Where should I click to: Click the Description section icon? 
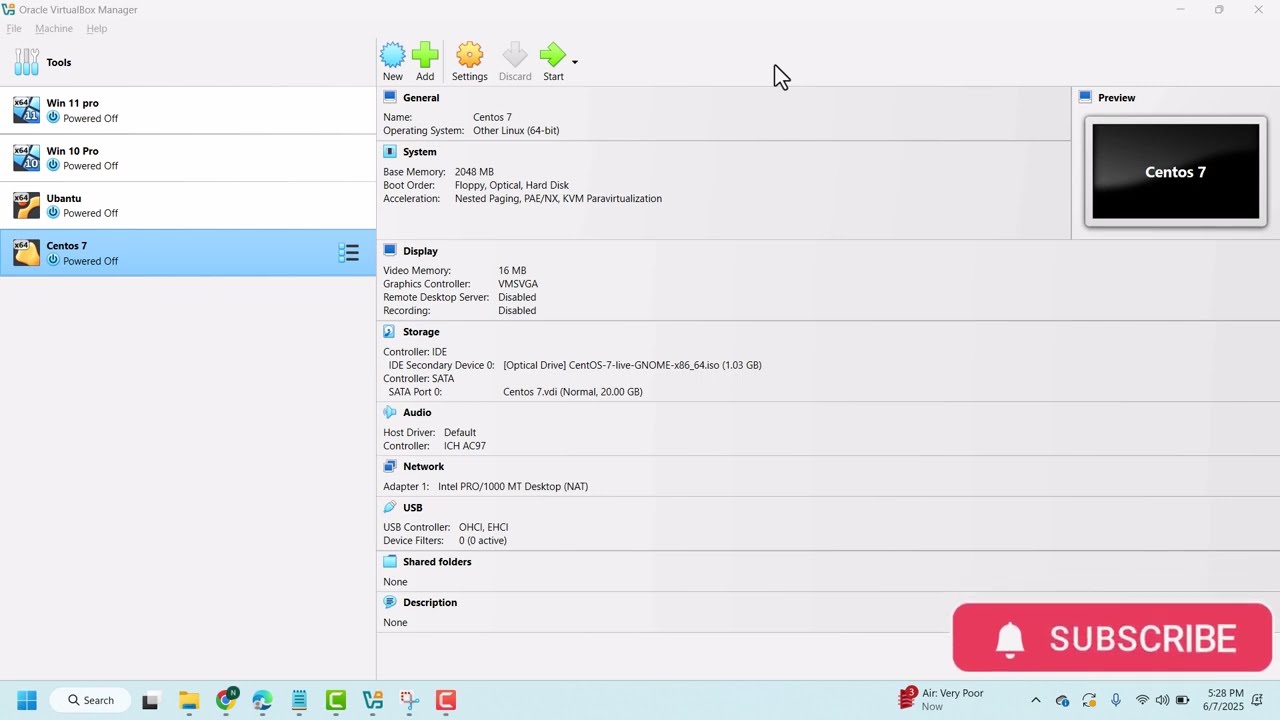pyautogui.click(x=390, y=602)
